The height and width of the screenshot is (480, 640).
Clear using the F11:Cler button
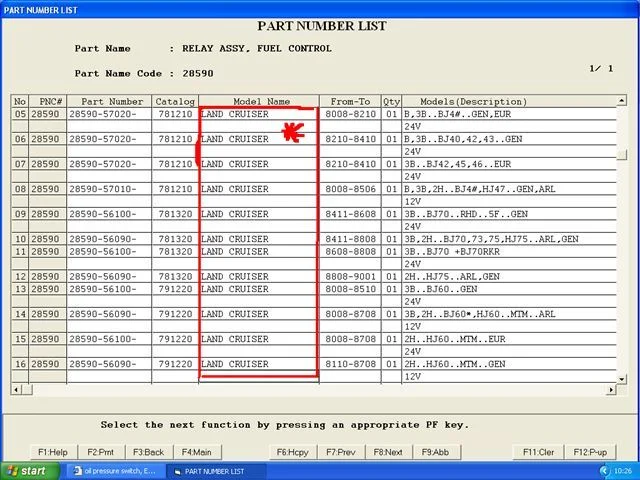coord(538,452)
